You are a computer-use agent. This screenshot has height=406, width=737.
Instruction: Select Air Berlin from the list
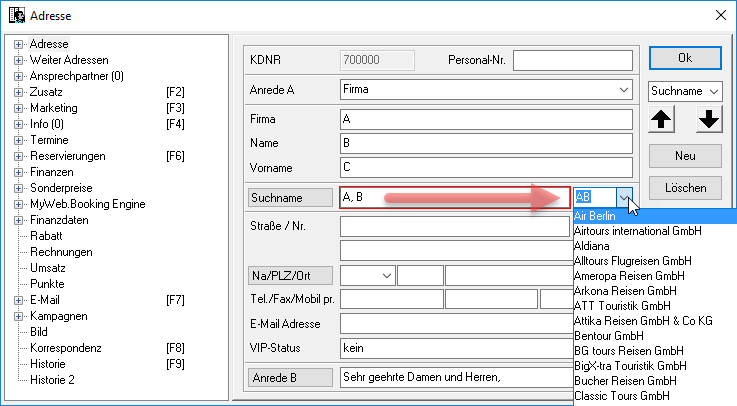[655, 216]
